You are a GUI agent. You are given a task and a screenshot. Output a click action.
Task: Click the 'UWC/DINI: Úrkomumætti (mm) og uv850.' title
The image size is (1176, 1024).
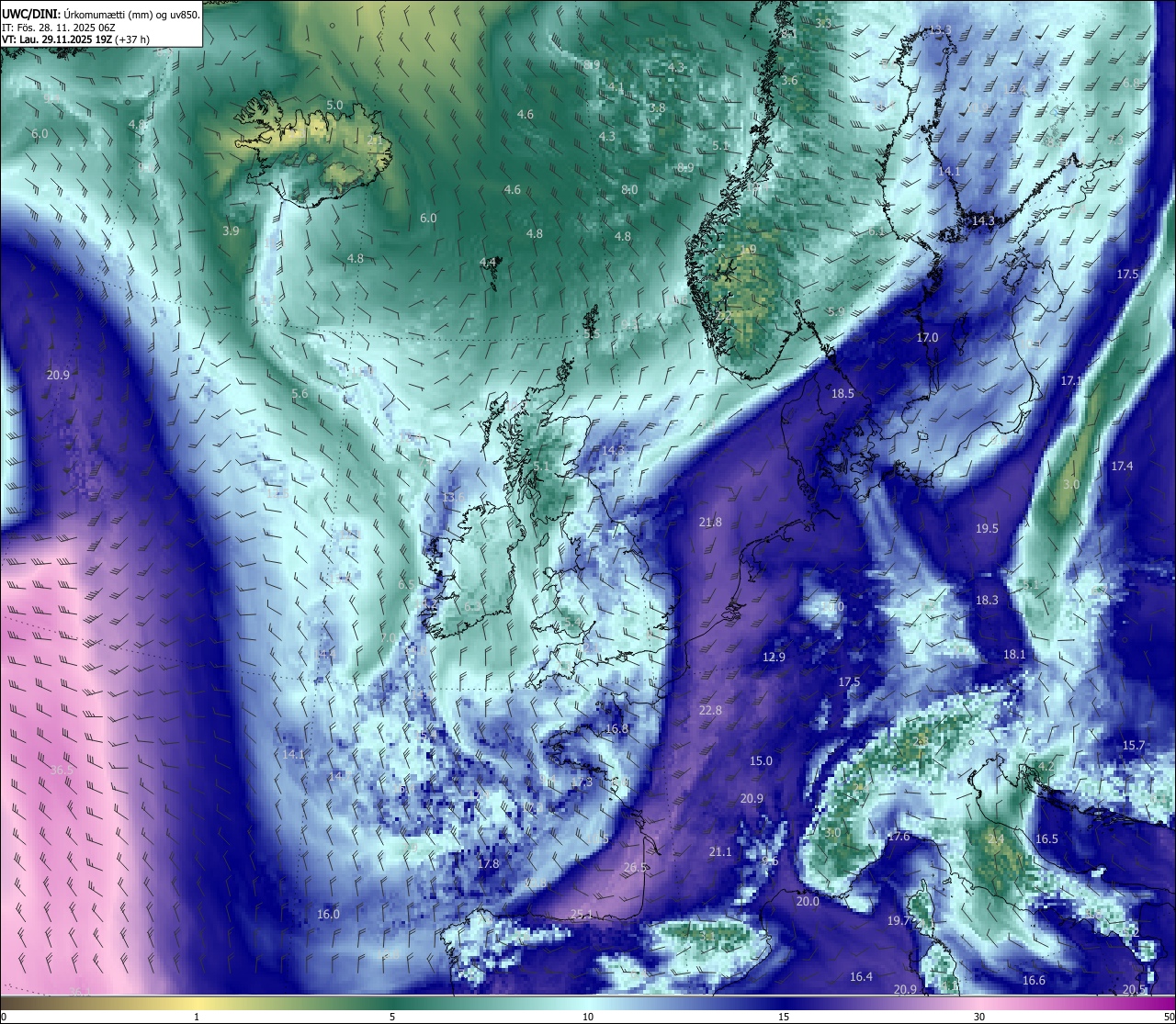(x=101, y=15)
